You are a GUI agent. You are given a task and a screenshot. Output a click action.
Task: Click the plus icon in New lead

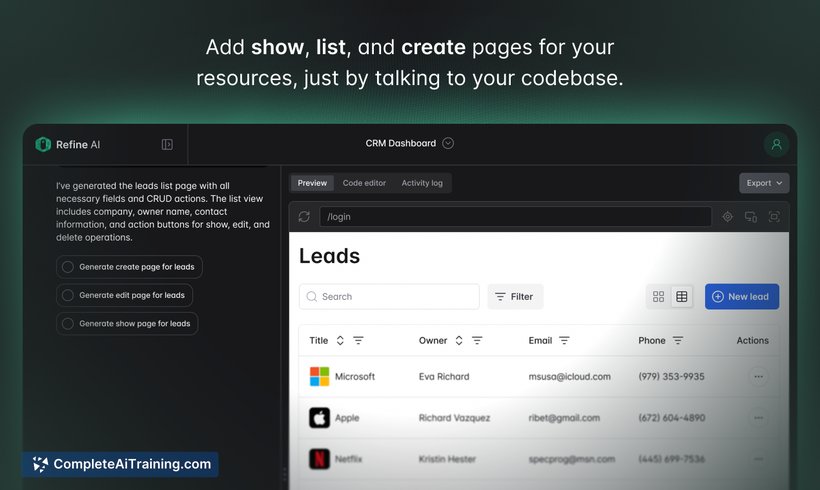point(718,297)
